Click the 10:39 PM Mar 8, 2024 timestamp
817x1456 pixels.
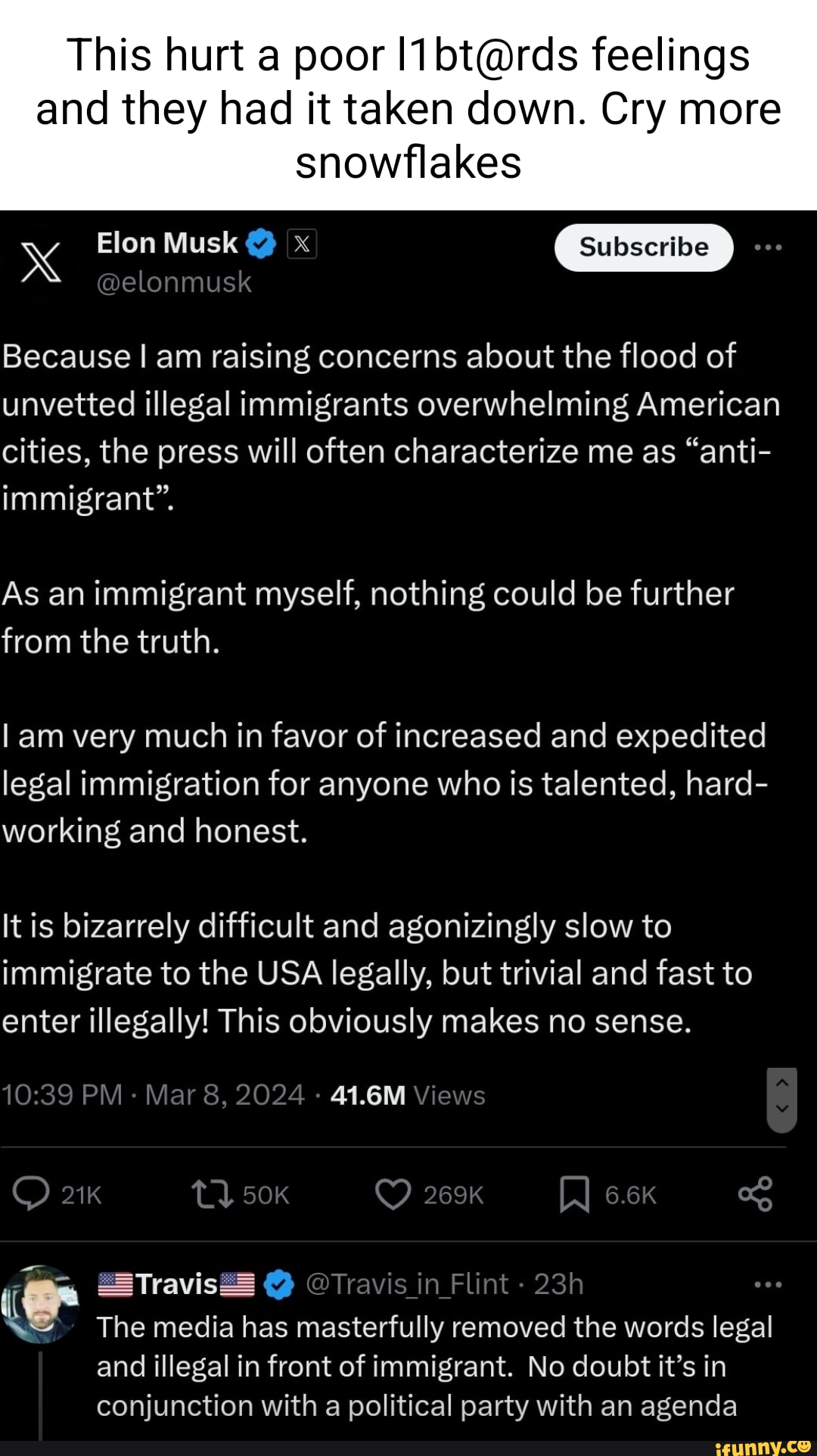[153, 1095]
